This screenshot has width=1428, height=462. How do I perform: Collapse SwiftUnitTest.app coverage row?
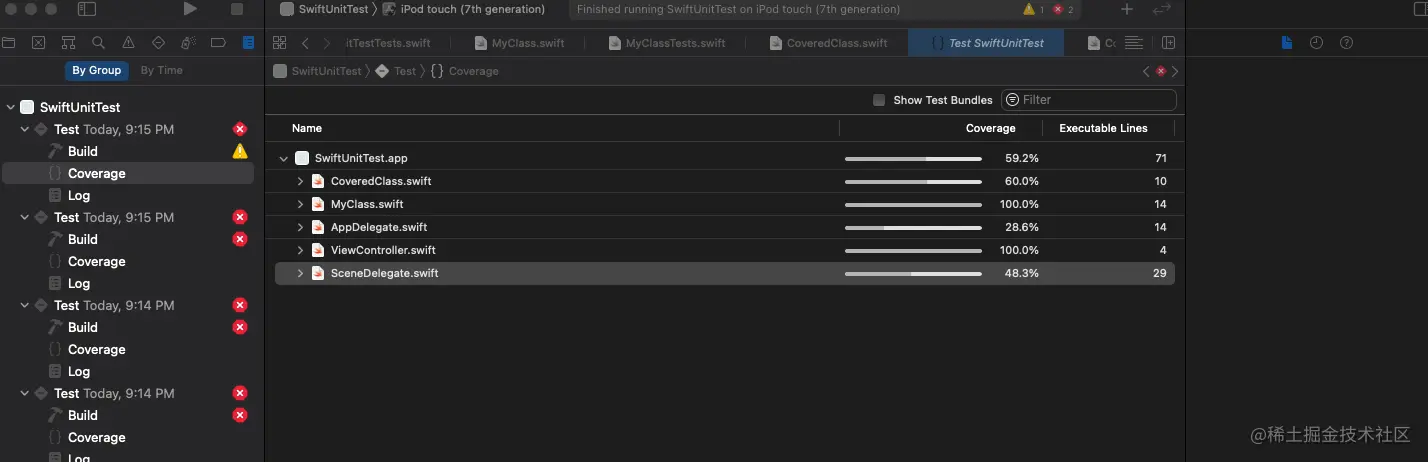click(285, 158)
